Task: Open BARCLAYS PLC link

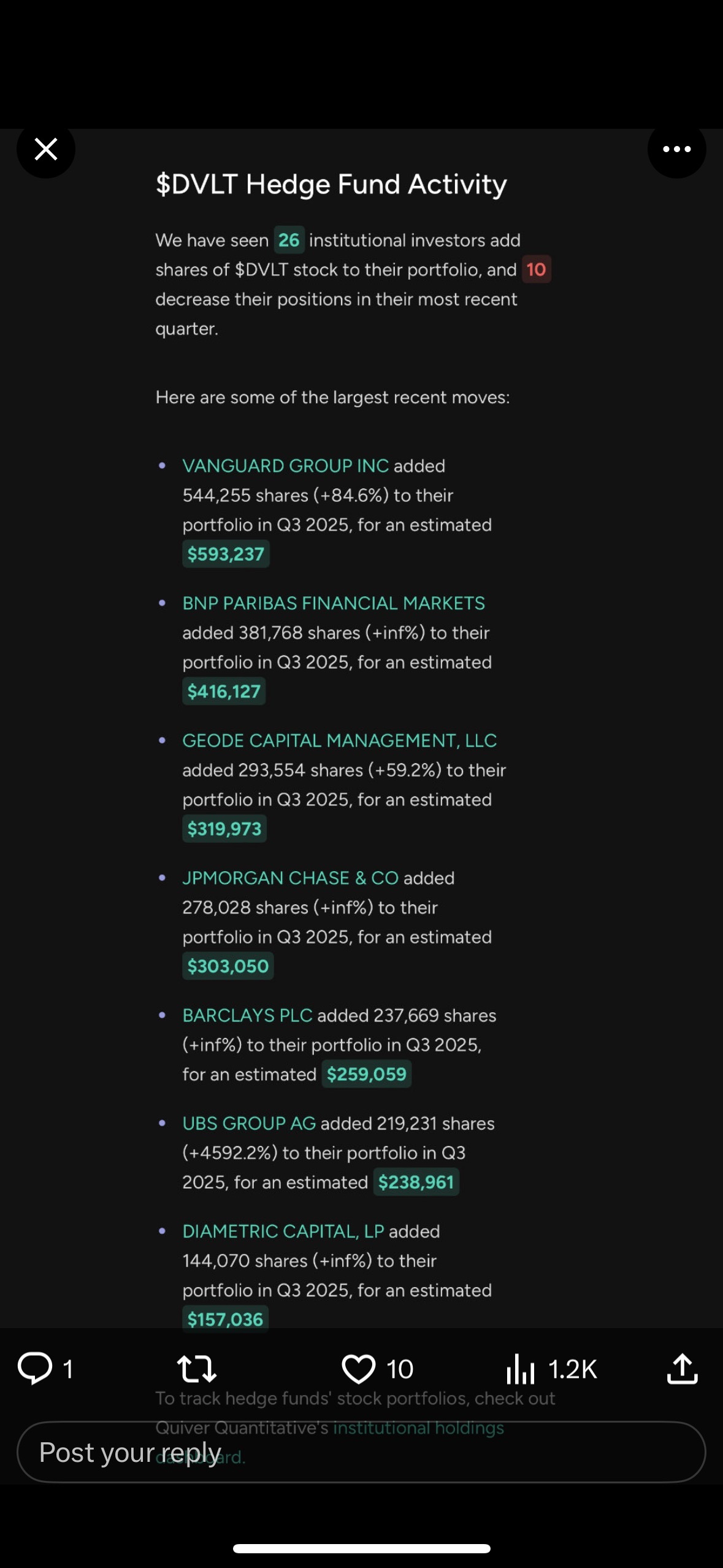Action: (x=245, y=1015)
